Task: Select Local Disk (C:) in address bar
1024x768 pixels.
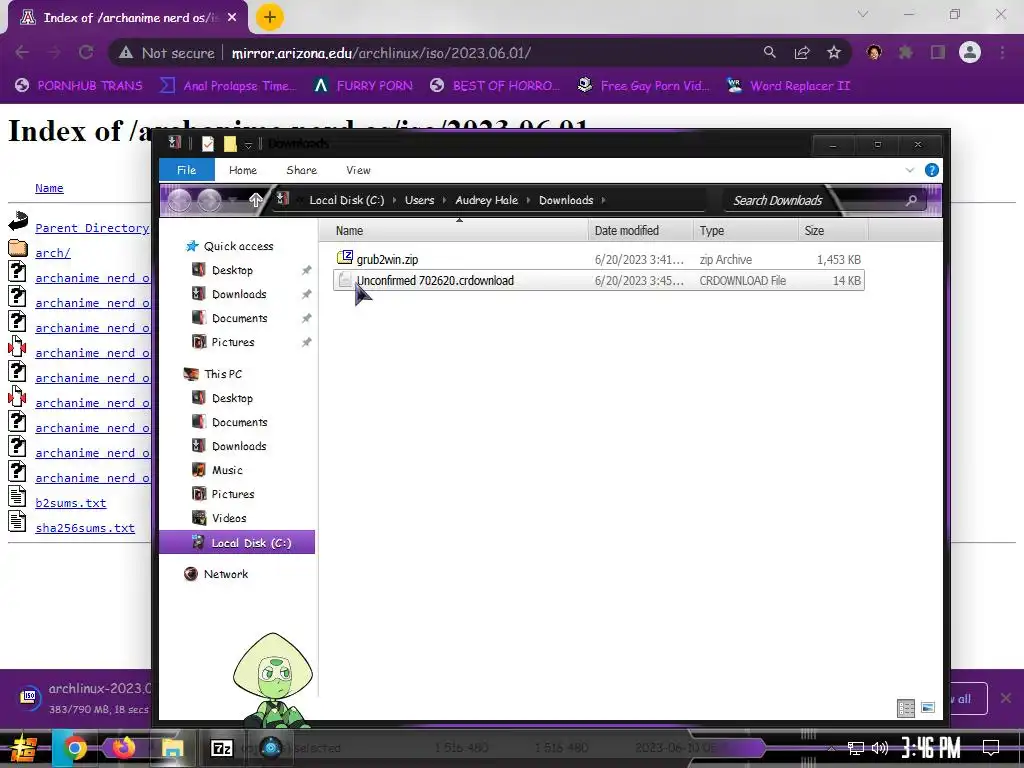Action: point(346,200)
